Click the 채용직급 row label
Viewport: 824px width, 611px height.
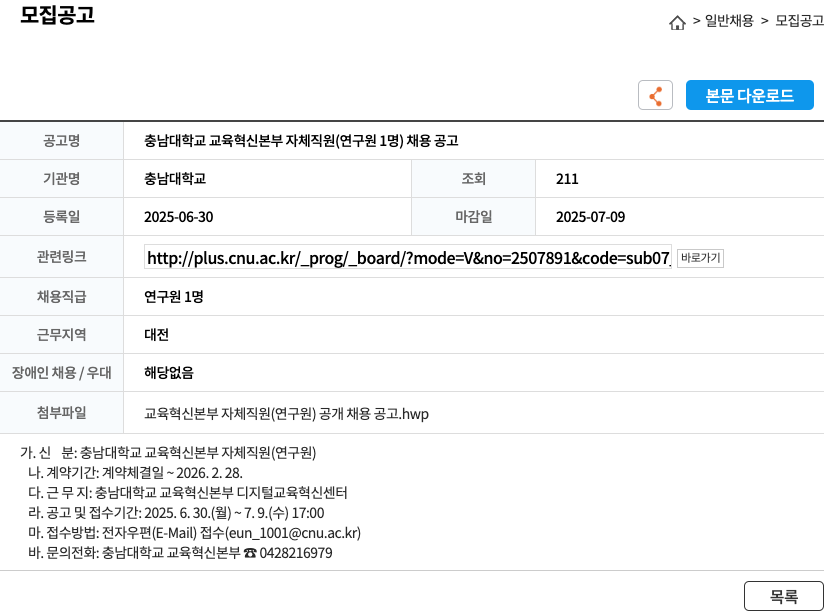point(61,297)
